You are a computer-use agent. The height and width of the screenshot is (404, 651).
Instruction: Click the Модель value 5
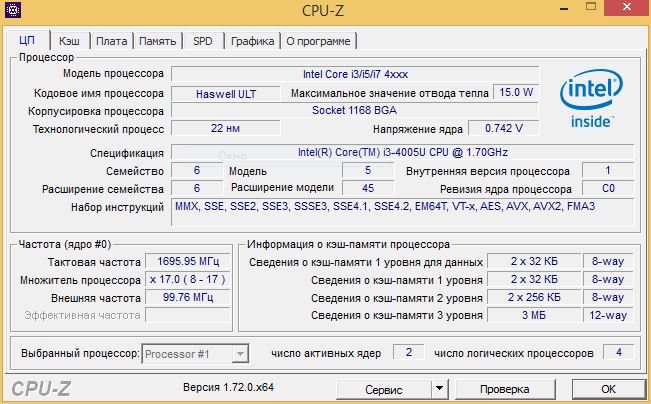coord(368,170)
